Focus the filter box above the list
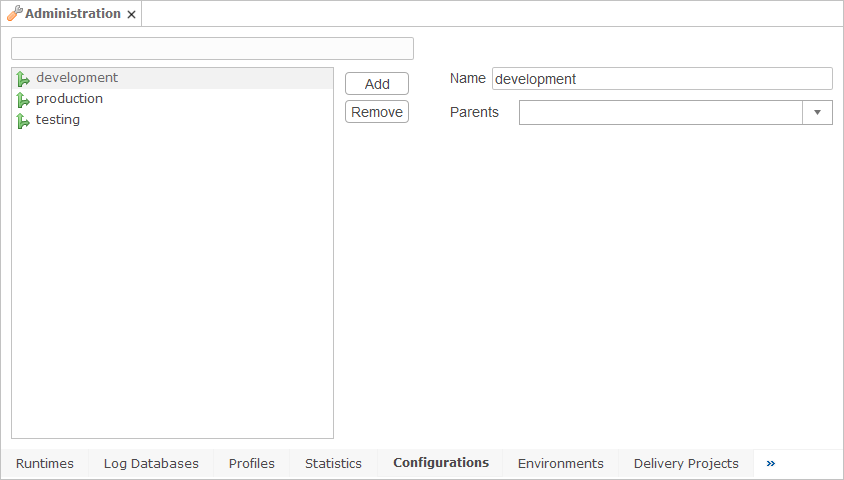The width and height of the screenshot is (844, 480). [213, 48]
